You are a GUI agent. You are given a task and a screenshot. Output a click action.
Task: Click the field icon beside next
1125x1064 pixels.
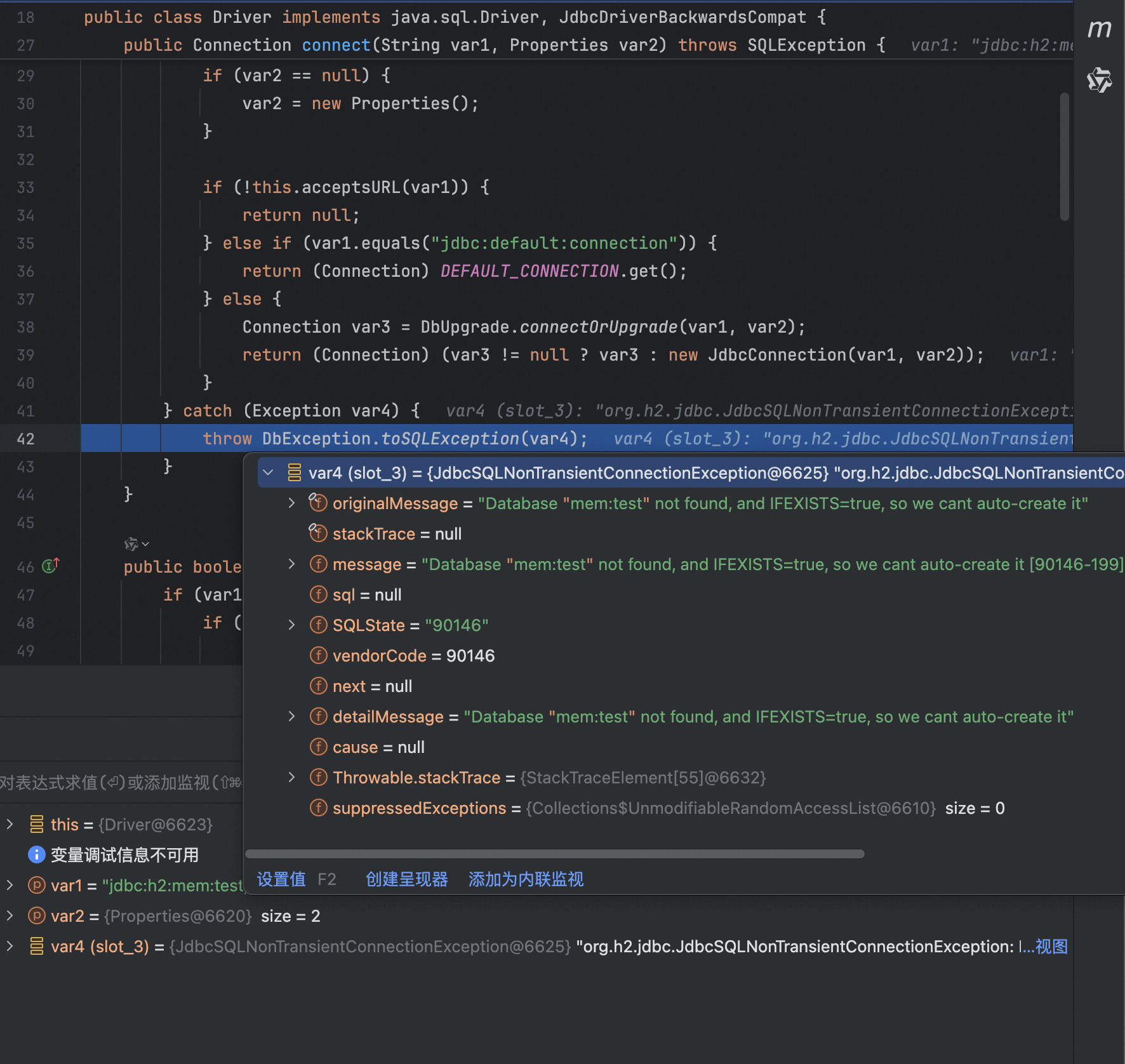(x=318, y=686)
